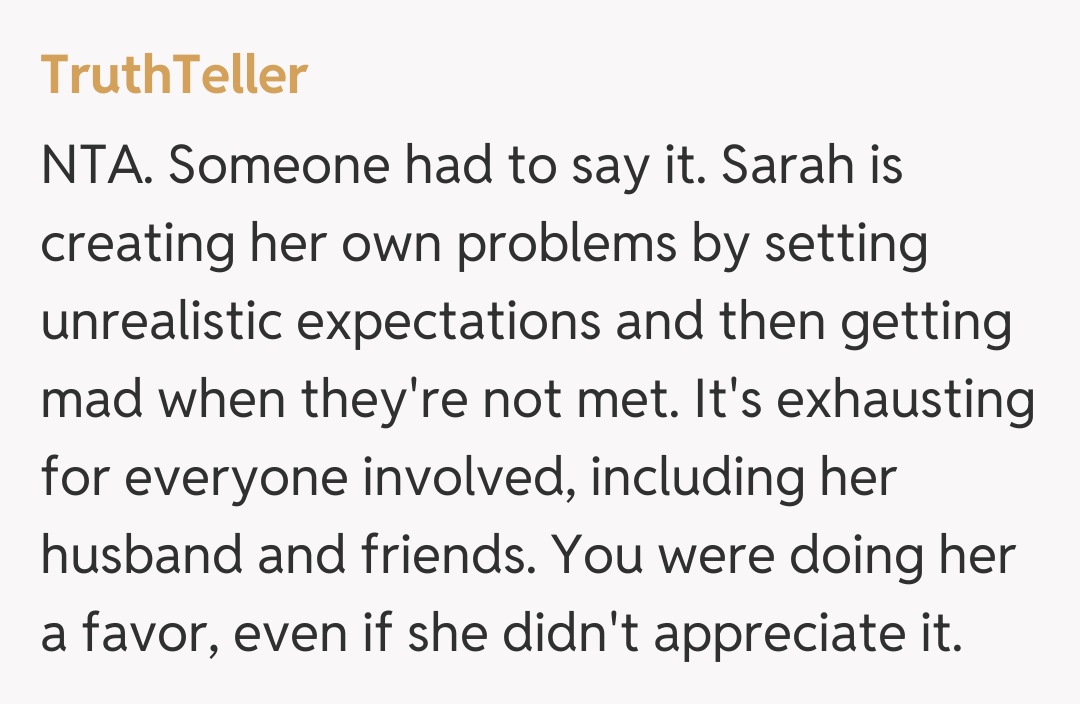The width and height of the screenshot is (1080, 704).
Task: Click the word "setting" in the comment
Action: (846, 245)
